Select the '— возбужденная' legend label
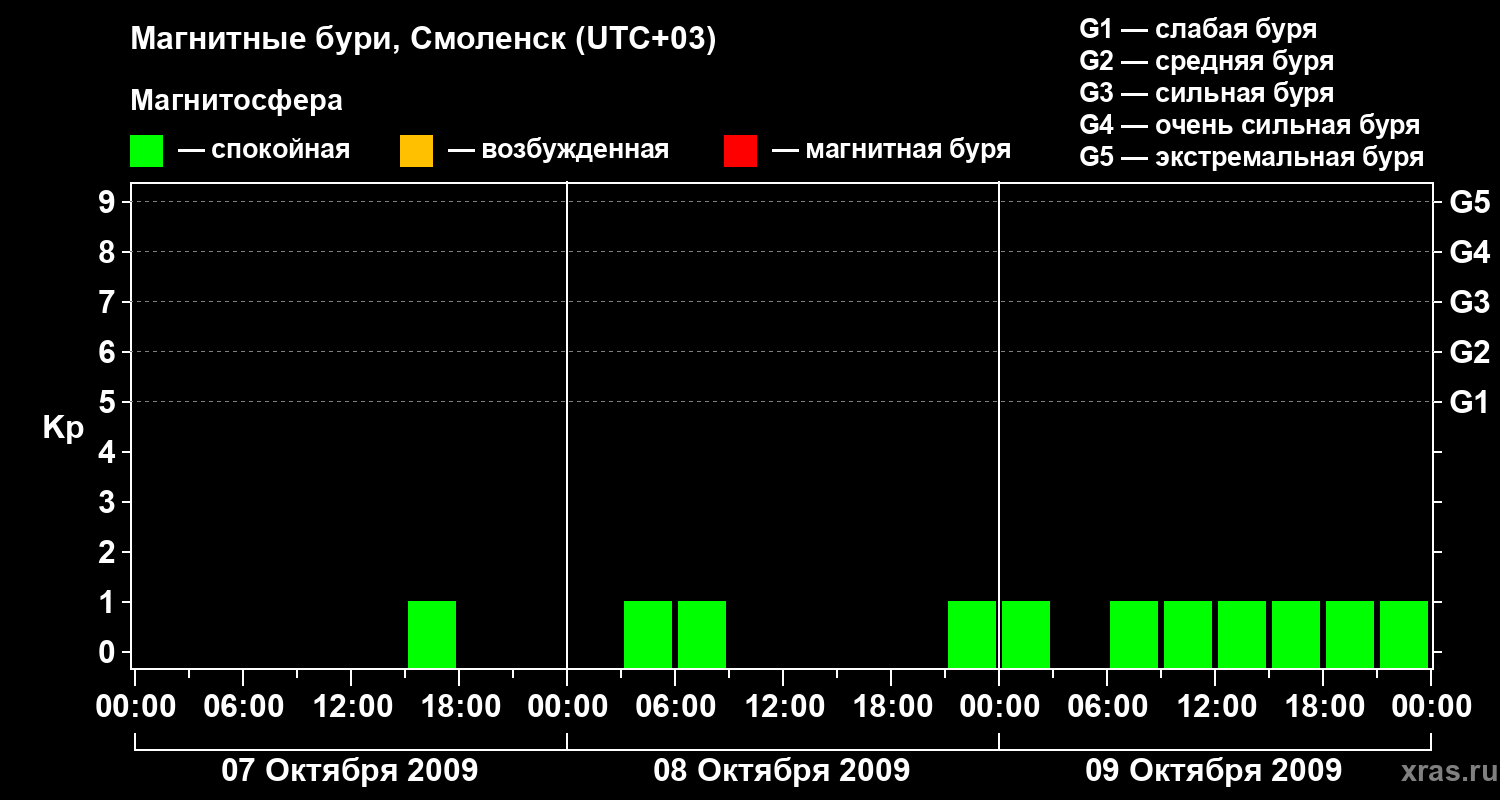 [558, 150]
